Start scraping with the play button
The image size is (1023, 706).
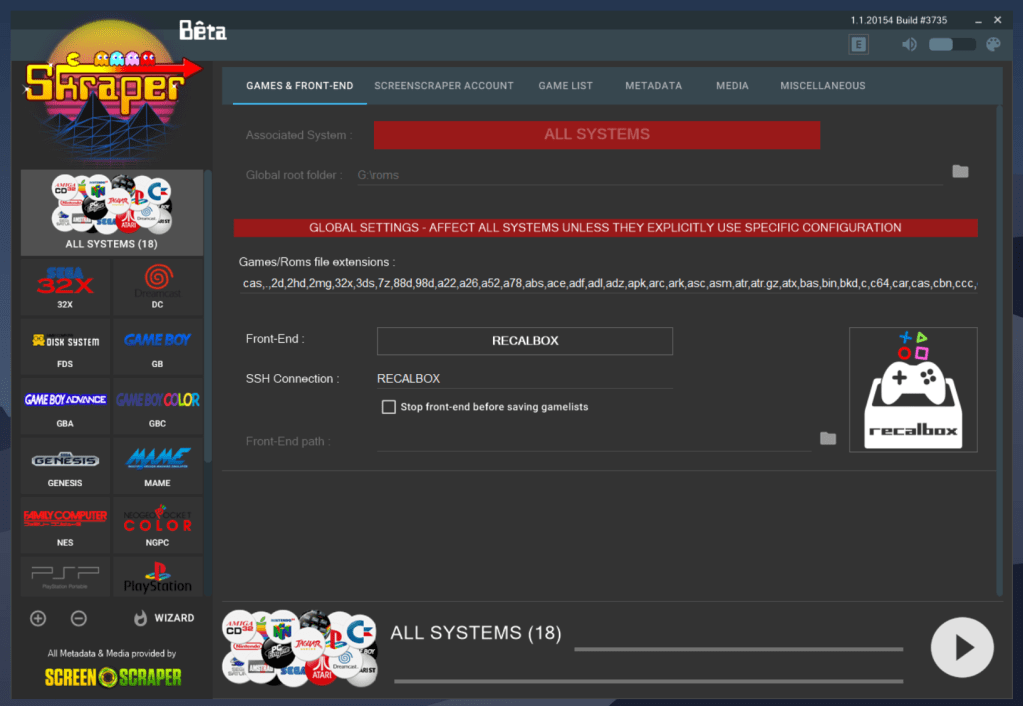pos(961,648)
